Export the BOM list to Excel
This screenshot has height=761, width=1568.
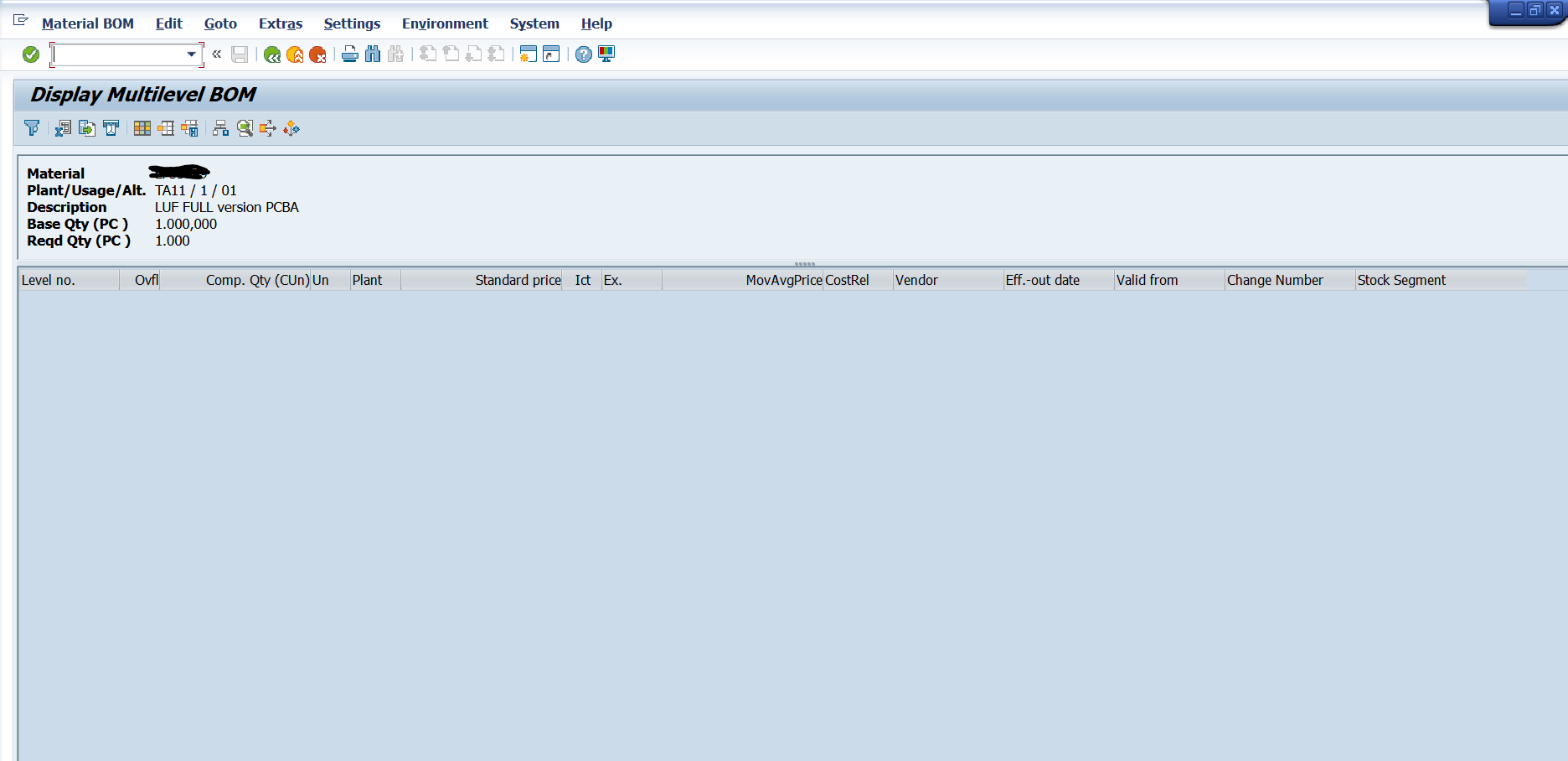(x=63, y=128)
